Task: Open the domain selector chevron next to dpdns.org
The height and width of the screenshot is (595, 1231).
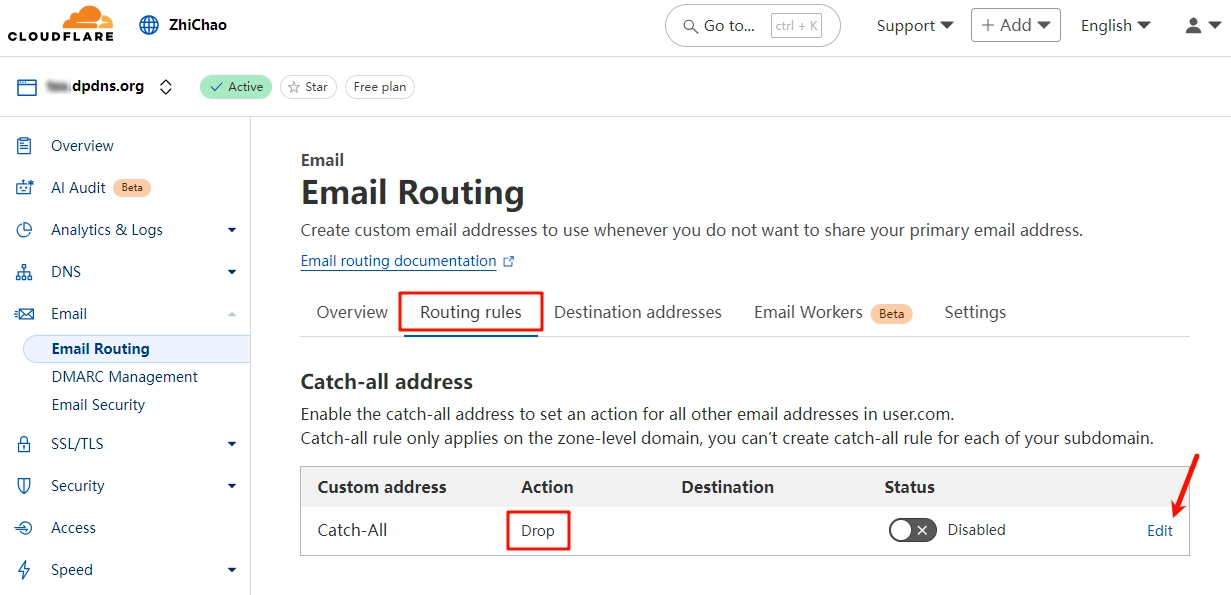Action: point(166,87)
